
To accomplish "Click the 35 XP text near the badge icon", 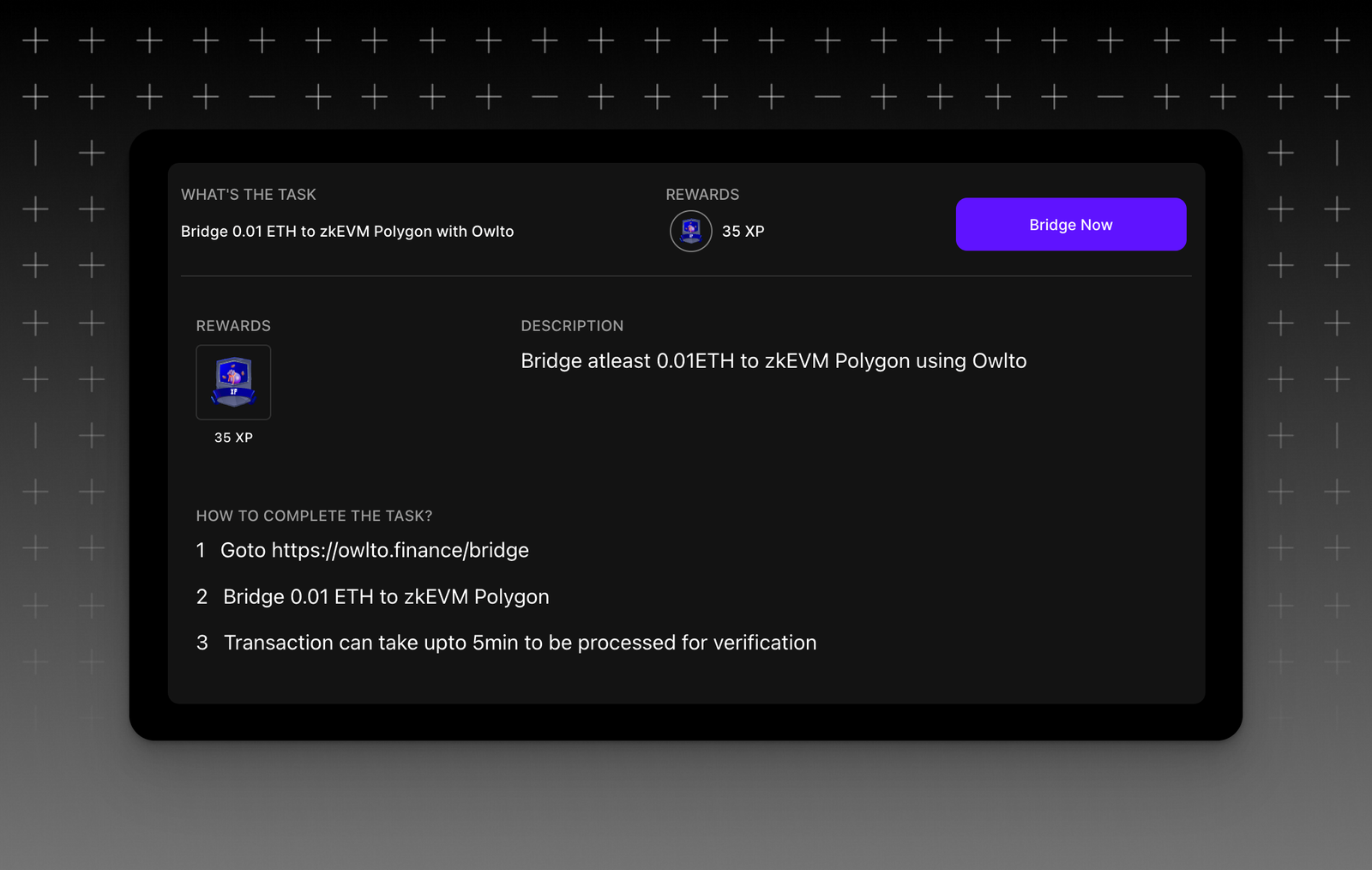I will coord(744,231).
